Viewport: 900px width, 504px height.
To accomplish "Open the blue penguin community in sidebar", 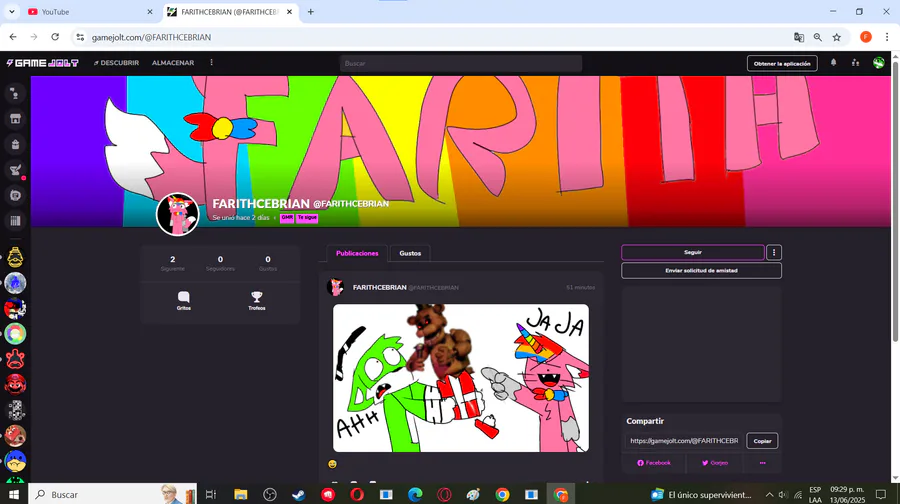I will click(x=15, y=461).
